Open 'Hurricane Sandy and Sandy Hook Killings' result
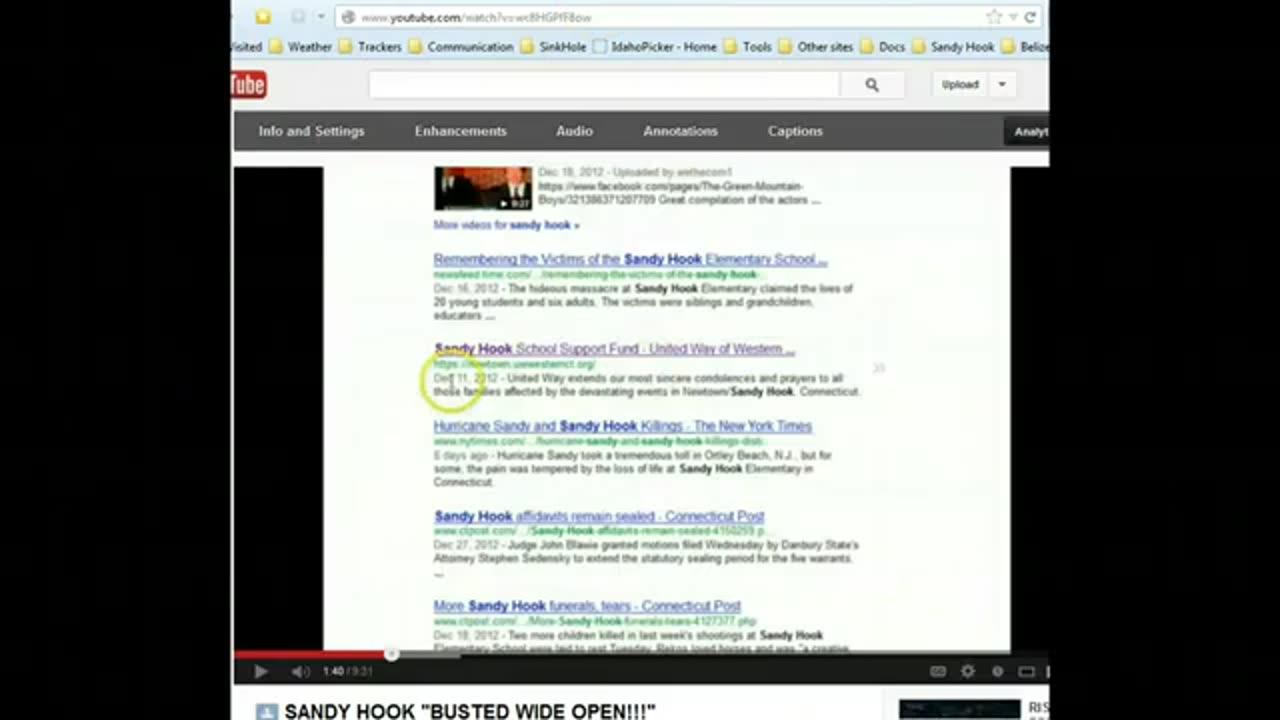 point(622,426)
